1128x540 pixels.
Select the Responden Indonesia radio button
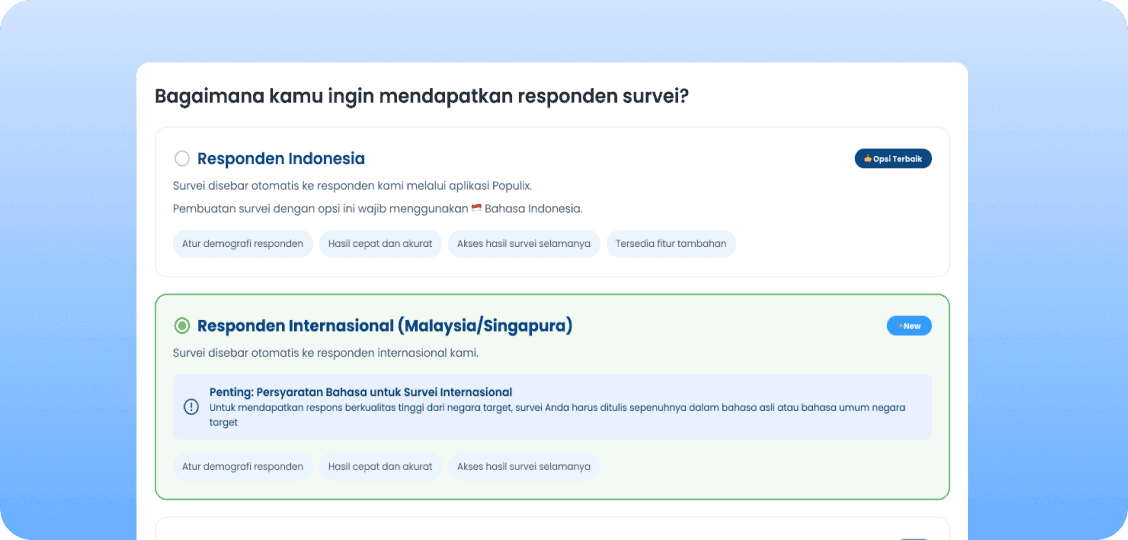pos(182,158)
